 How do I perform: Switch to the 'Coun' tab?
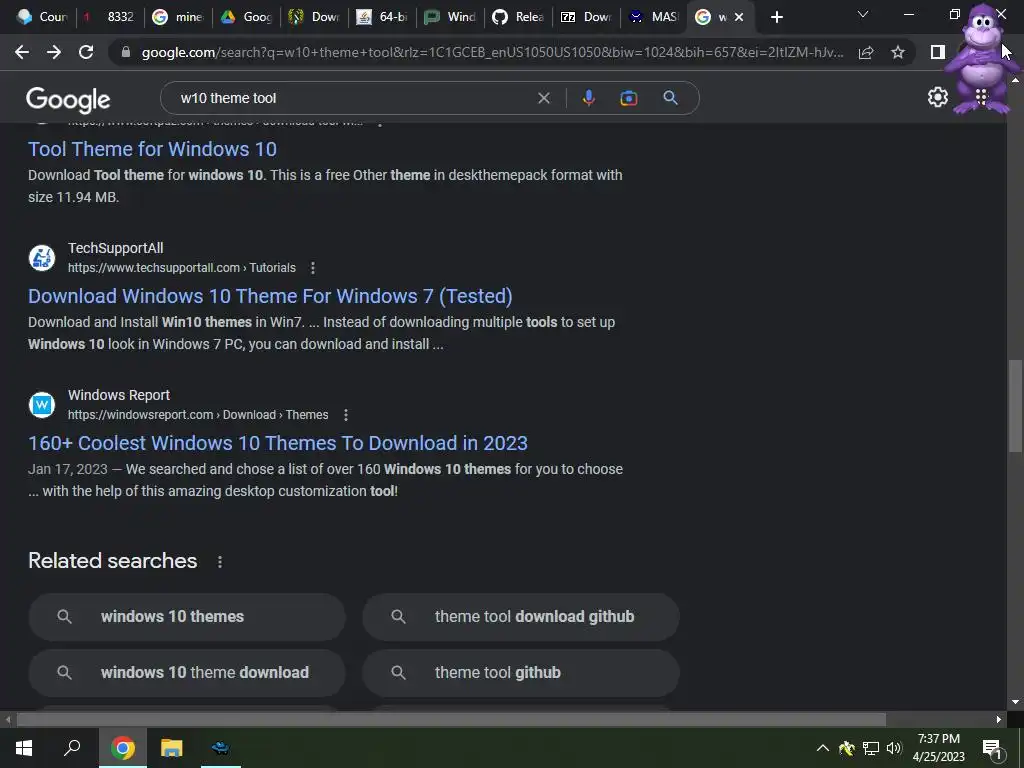[x=42, y=17]
